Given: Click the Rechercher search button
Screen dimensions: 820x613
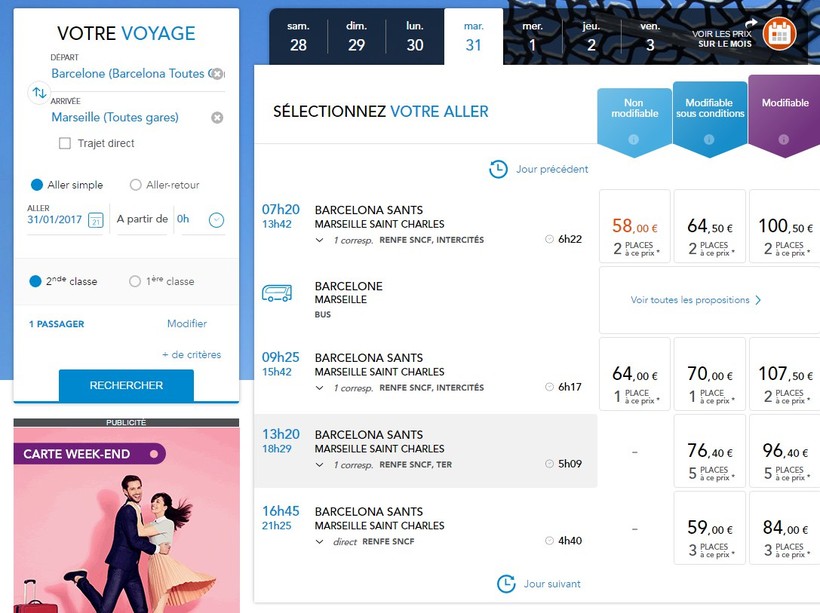Looking at the screenshot, I should pos(126,385).
